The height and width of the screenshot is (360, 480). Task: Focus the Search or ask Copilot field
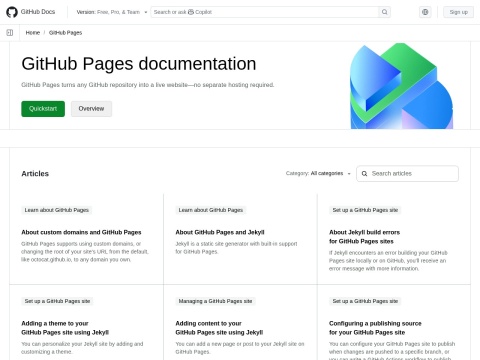[264, 12]
